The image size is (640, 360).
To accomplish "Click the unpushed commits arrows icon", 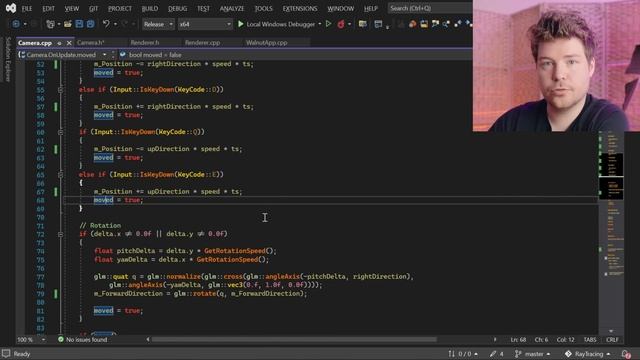I will (451, 354).
